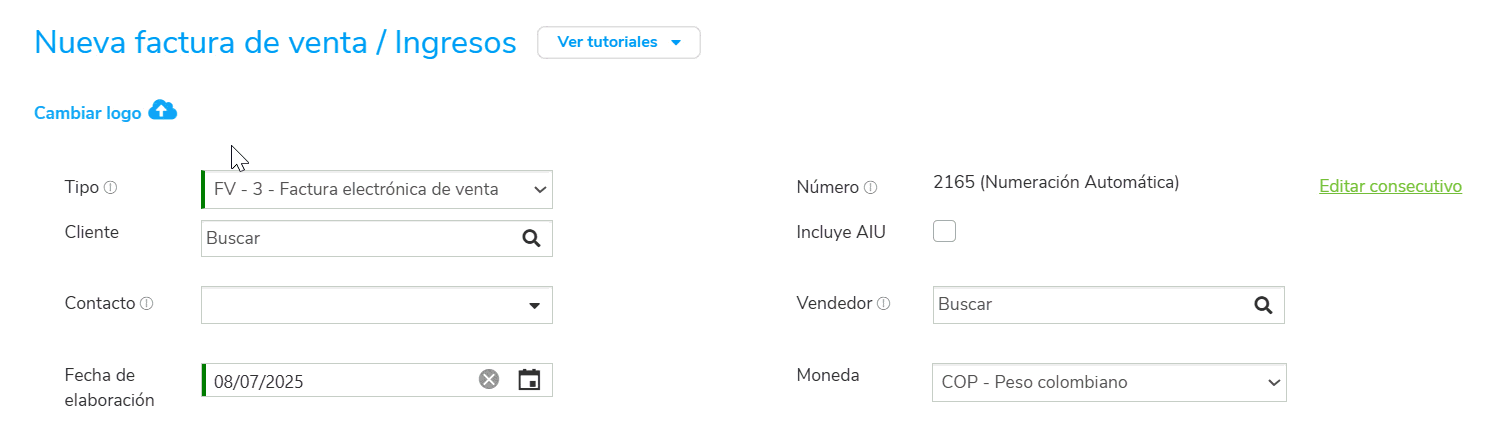Click the Fecha de elaboración date field
Image resolution: width=1500 pixels, height=440 pixels.
coord(340,381)
